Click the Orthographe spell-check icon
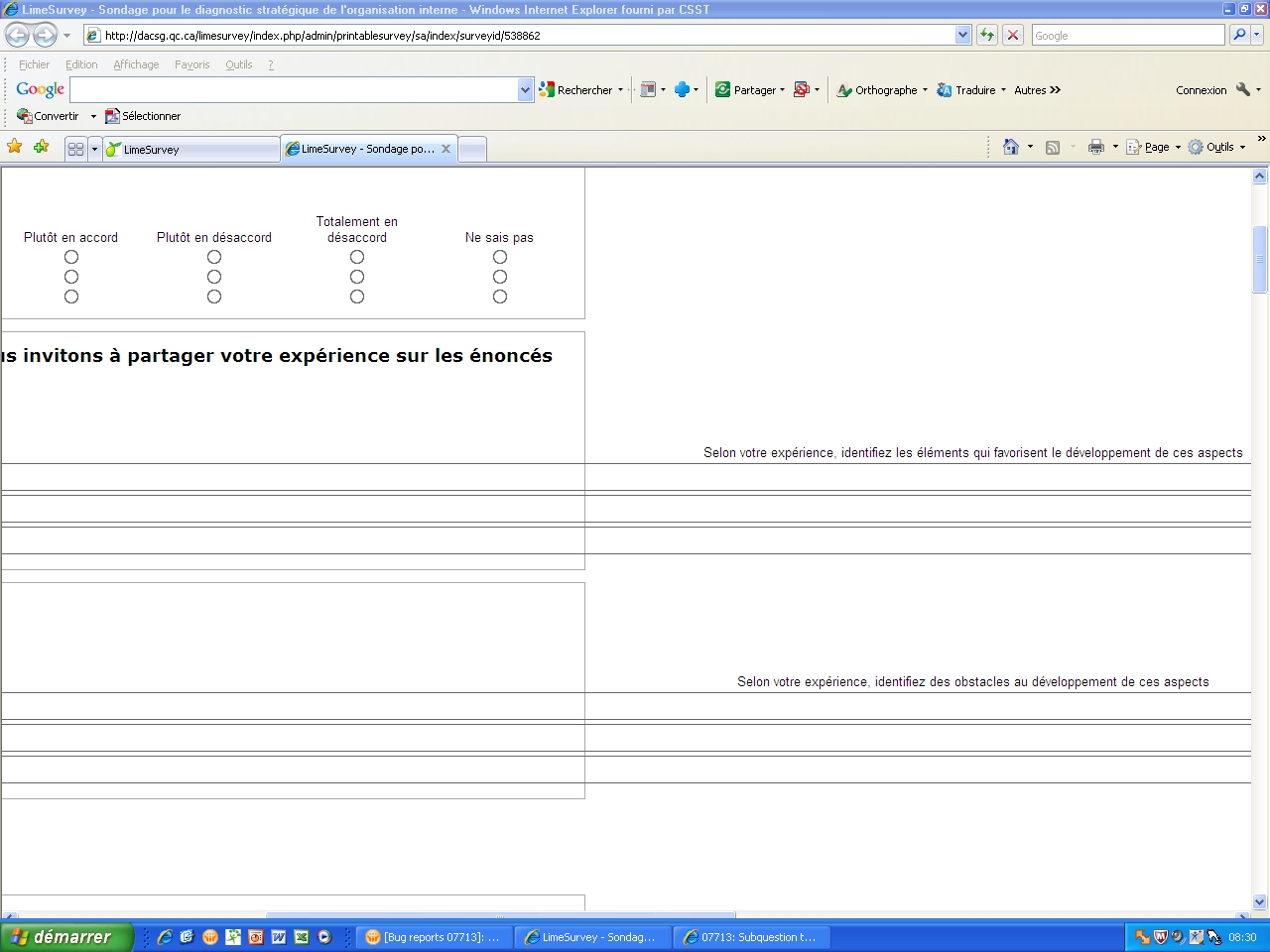 [844, 90]
